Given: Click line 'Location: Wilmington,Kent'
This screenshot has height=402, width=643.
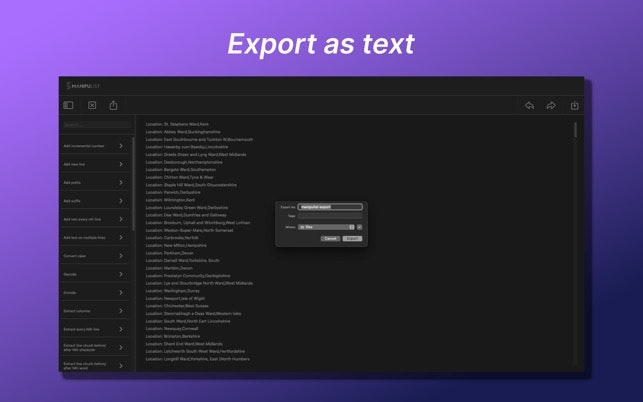Looking at the screenshot, I should 170,200.
